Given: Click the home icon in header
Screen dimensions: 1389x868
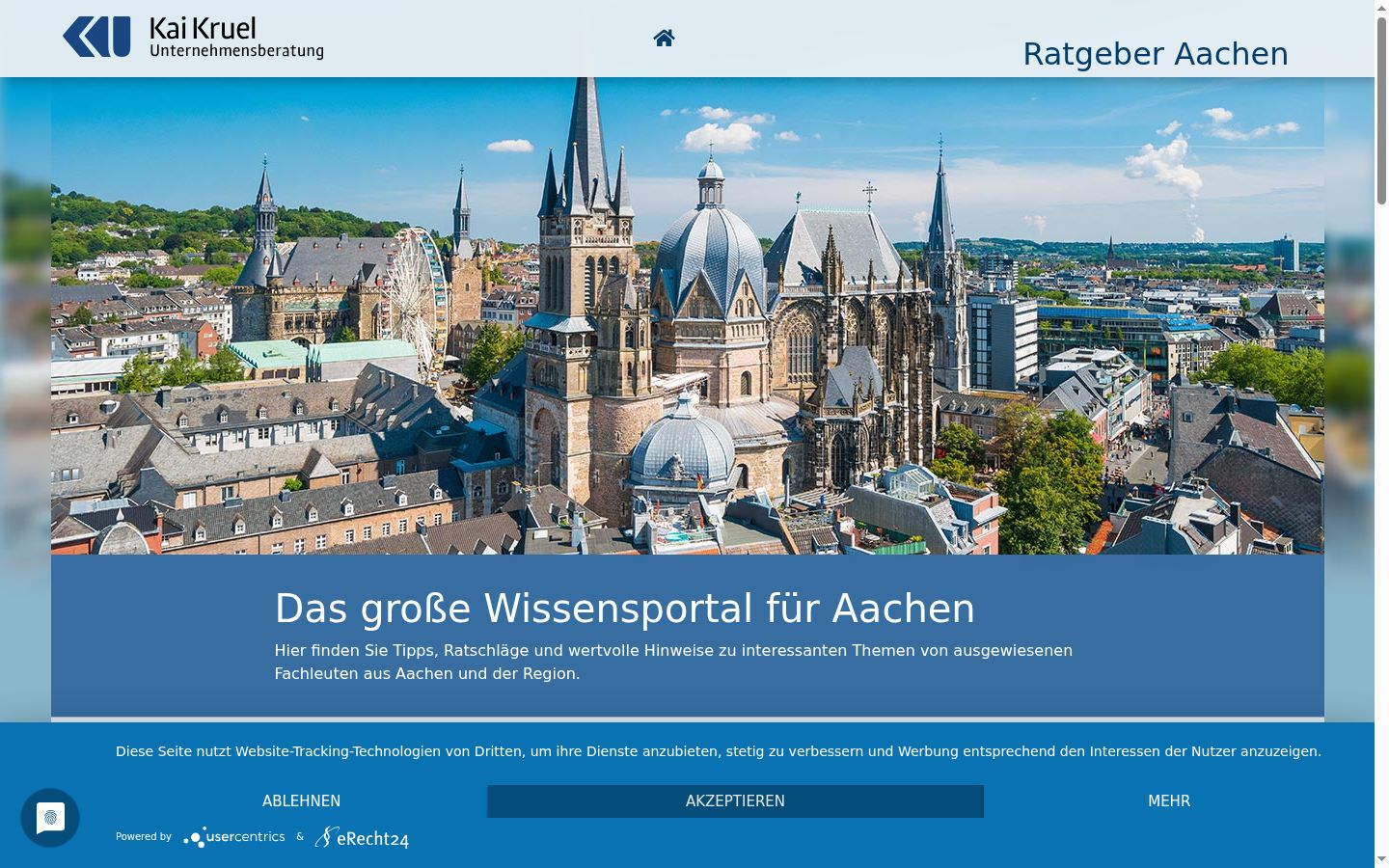Looking at the screenshot, I should (664, 38).
